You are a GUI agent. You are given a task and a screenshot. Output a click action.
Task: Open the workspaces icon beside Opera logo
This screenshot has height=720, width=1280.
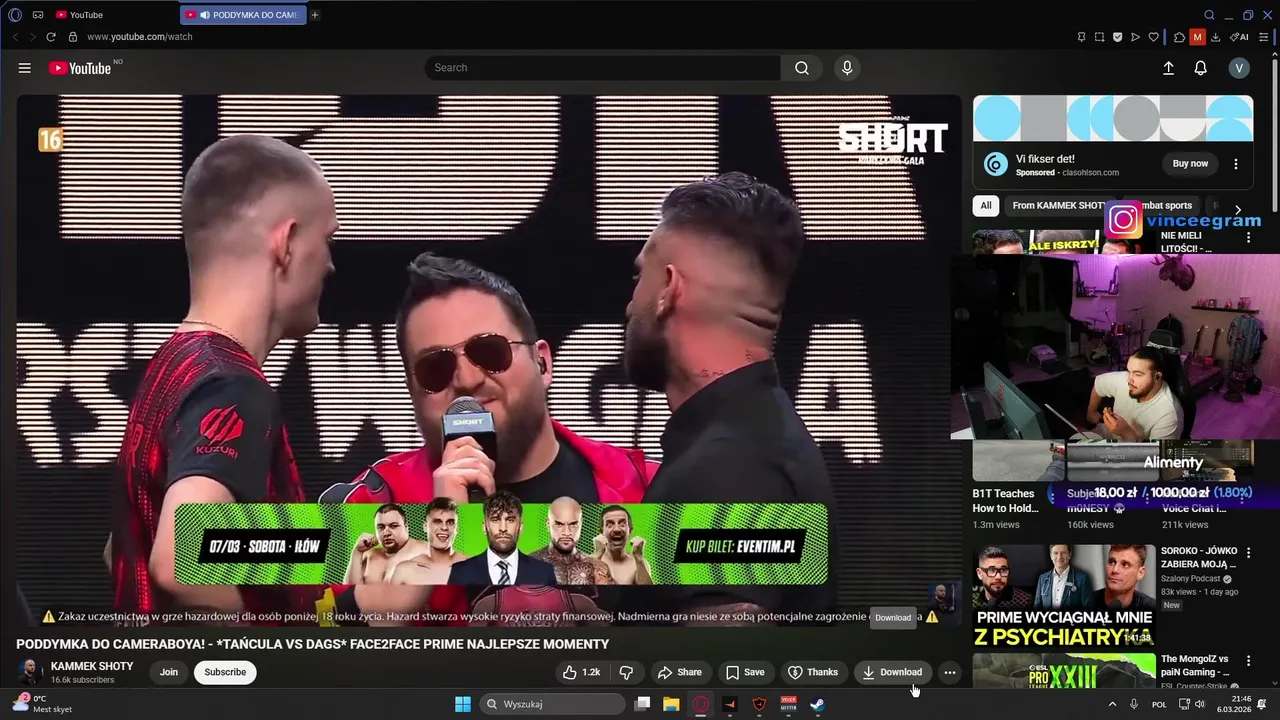38,15
